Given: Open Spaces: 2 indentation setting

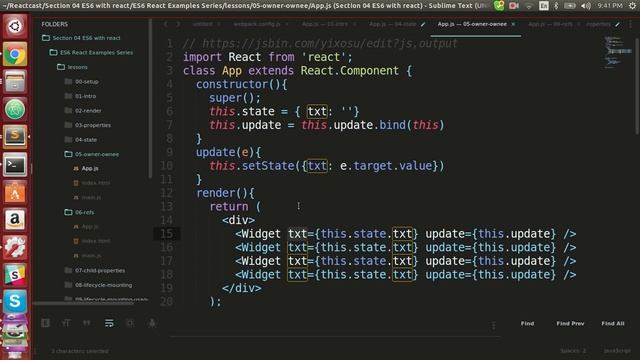Looking at the screenshot, I should point(573,351).
